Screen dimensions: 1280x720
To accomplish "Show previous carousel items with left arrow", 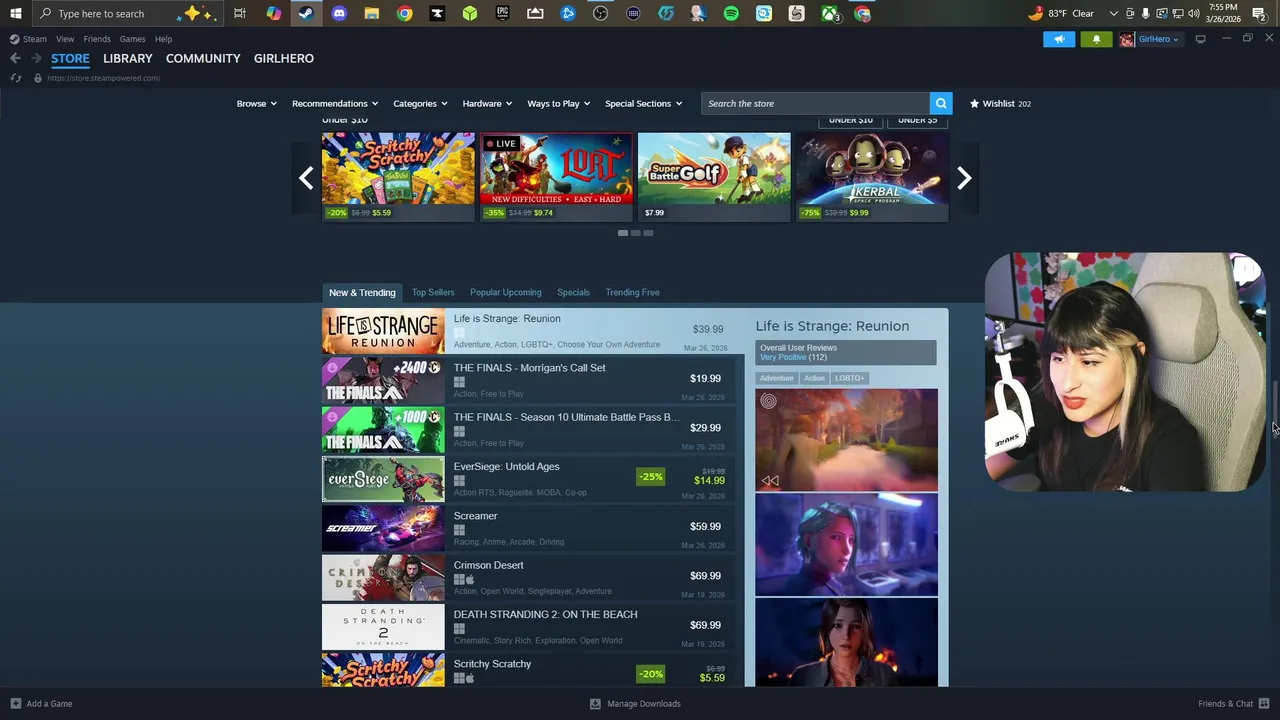I will point(306,178).
